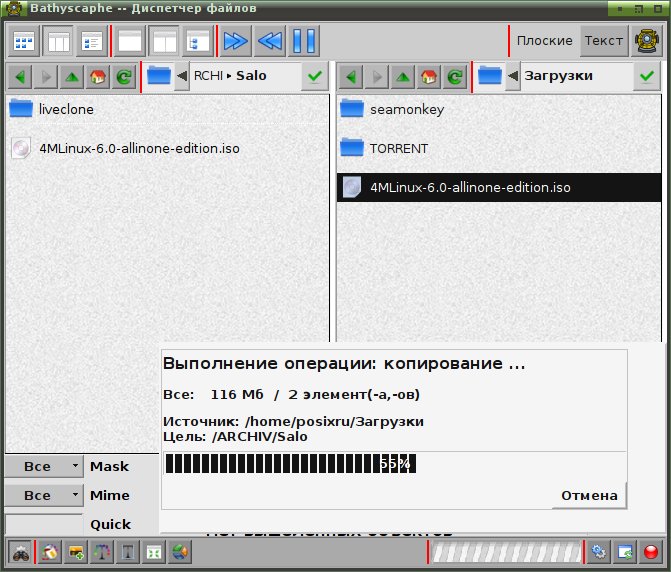Confirm left panel path with green checkmark

coord(315,77)
